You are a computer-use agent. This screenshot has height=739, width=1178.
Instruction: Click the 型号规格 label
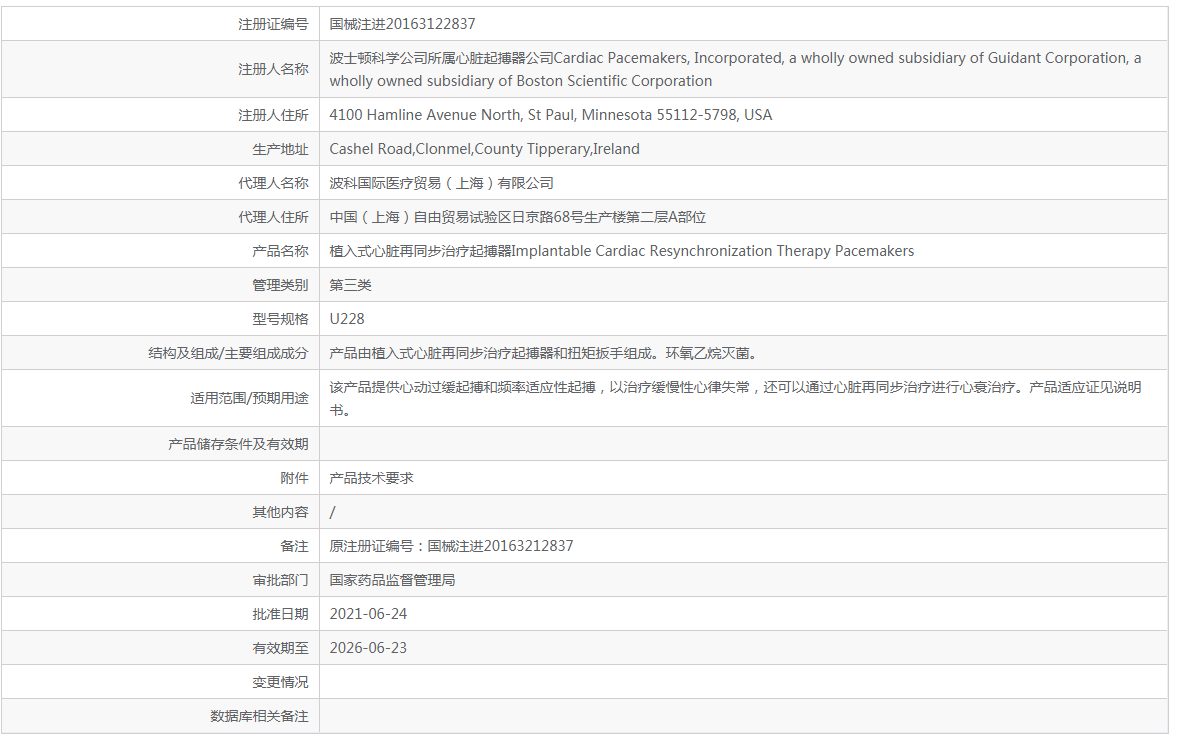279,319
